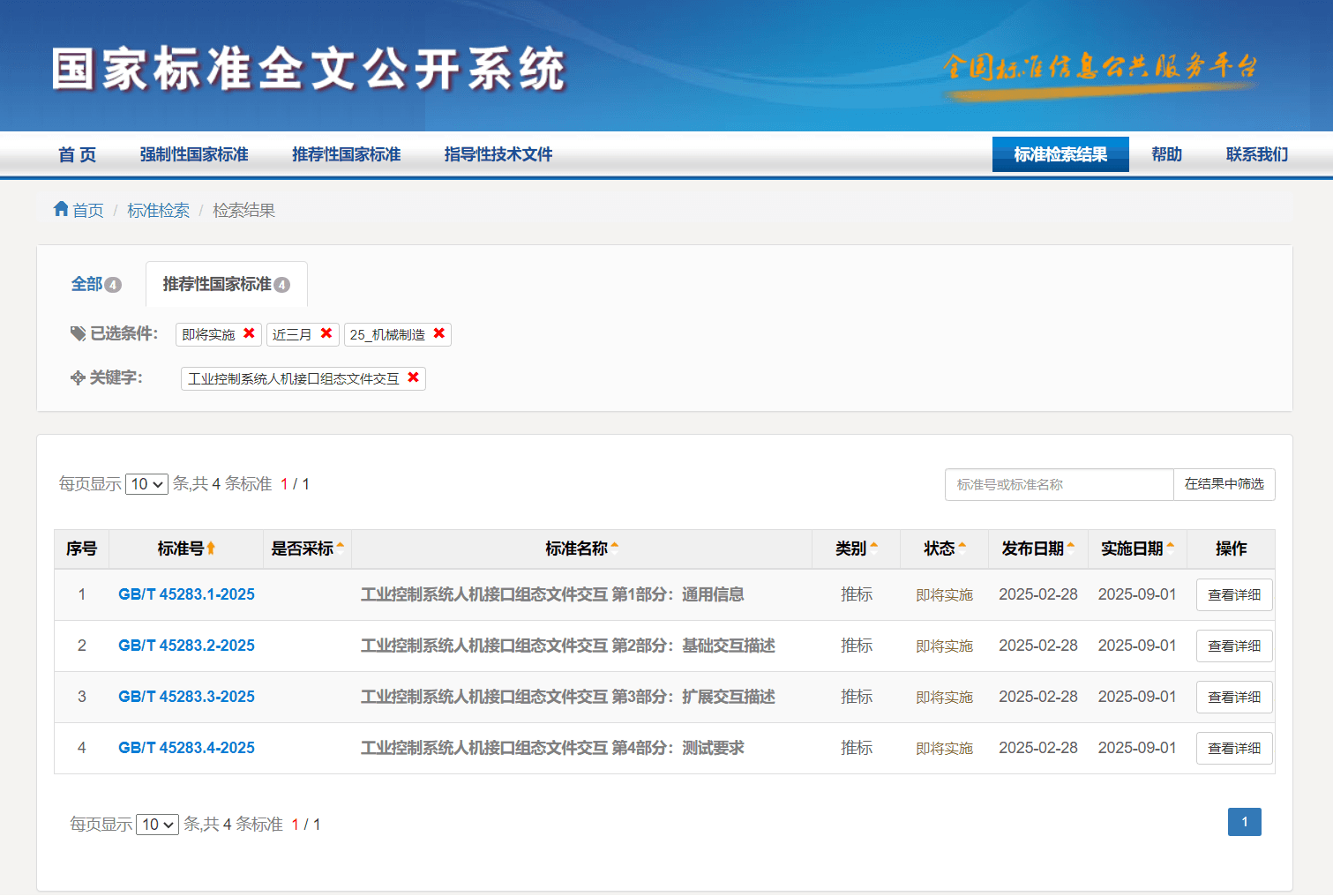Open 指导性技术文件 menu item

[x=498, y=154]
